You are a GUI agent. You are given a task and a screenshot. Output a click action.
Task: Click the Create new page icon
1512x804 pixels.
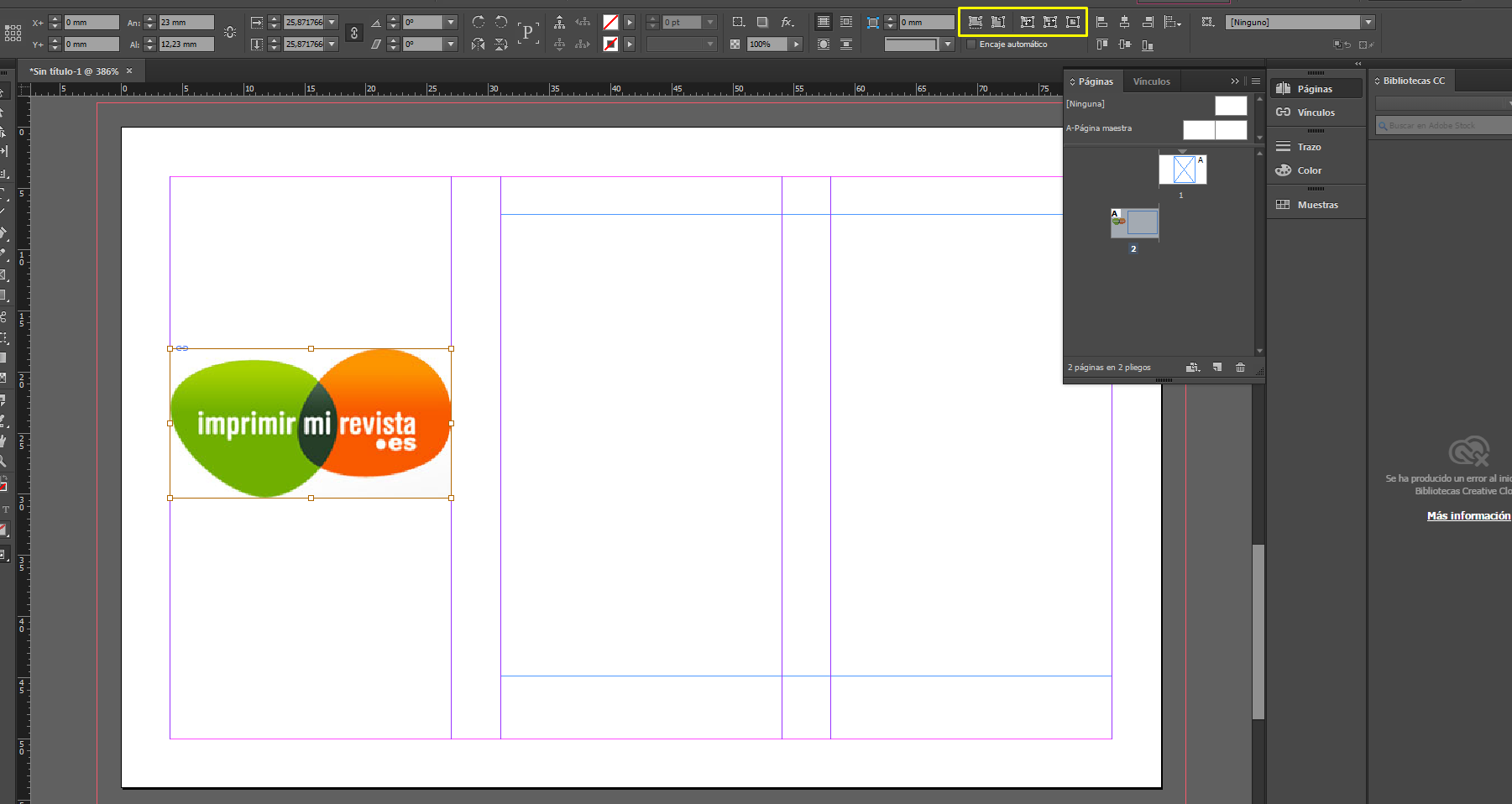(x=1217, y=368)
